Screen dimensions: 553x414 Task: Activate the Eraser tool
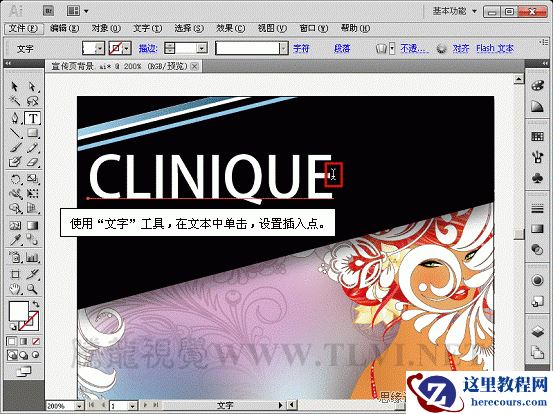[32, 162]
